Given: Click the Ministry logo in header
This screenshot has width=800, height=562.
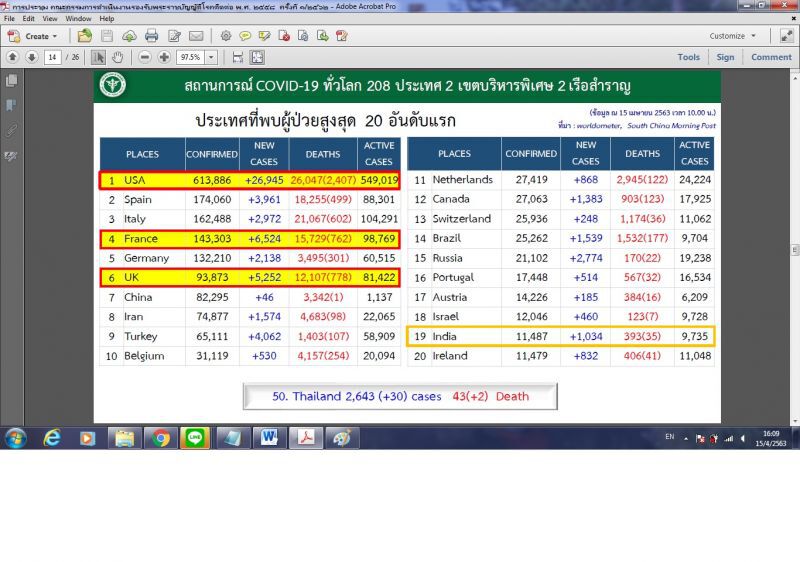Looking at the screenshot, I should tap(113, 84).
